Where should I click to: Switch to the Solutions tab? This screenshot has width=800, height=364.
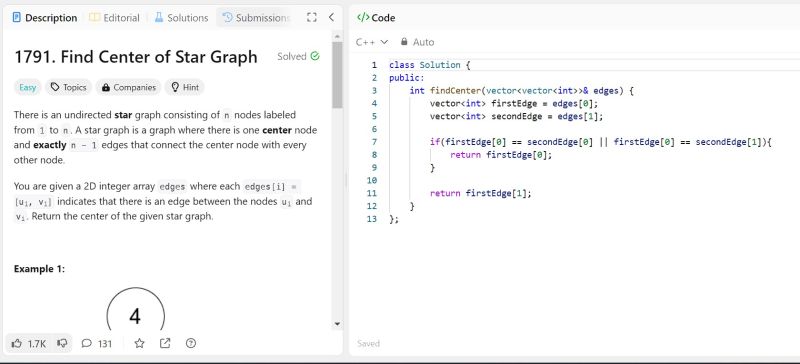181,17
